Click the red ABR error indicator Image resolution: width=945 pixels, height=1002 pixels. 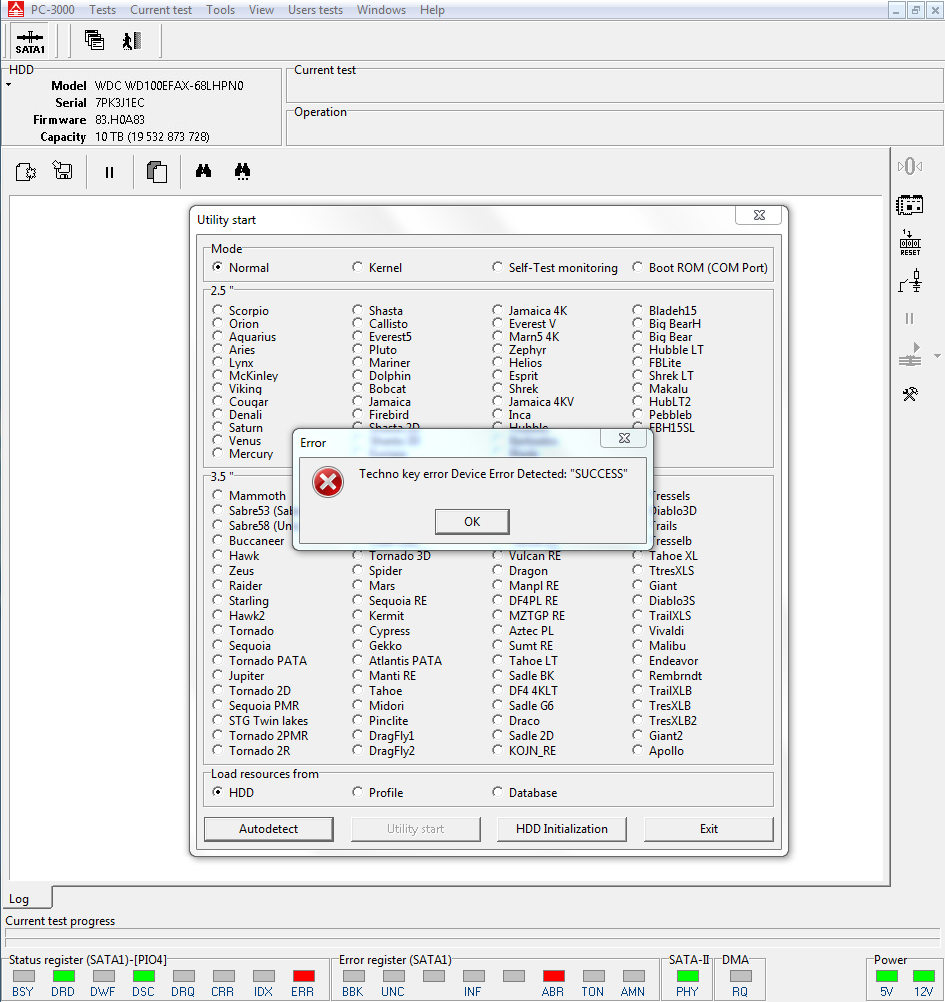(x=553, y=976)
